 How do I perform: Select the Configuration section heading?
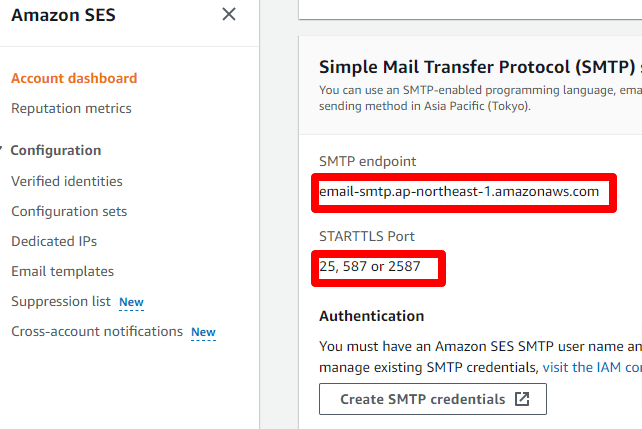point(56,150)
